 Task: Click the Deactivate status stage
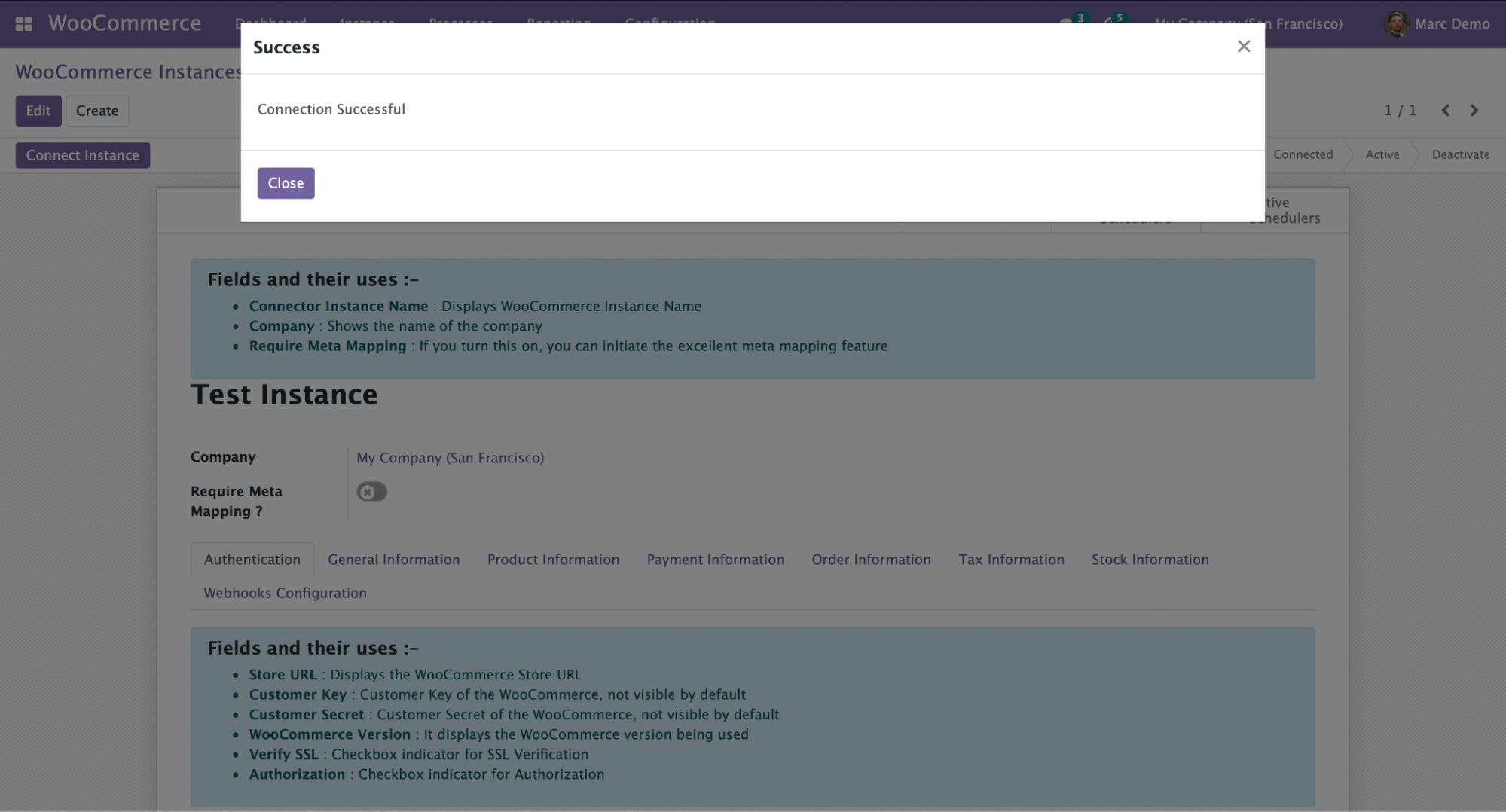(x=1459, y=154)
